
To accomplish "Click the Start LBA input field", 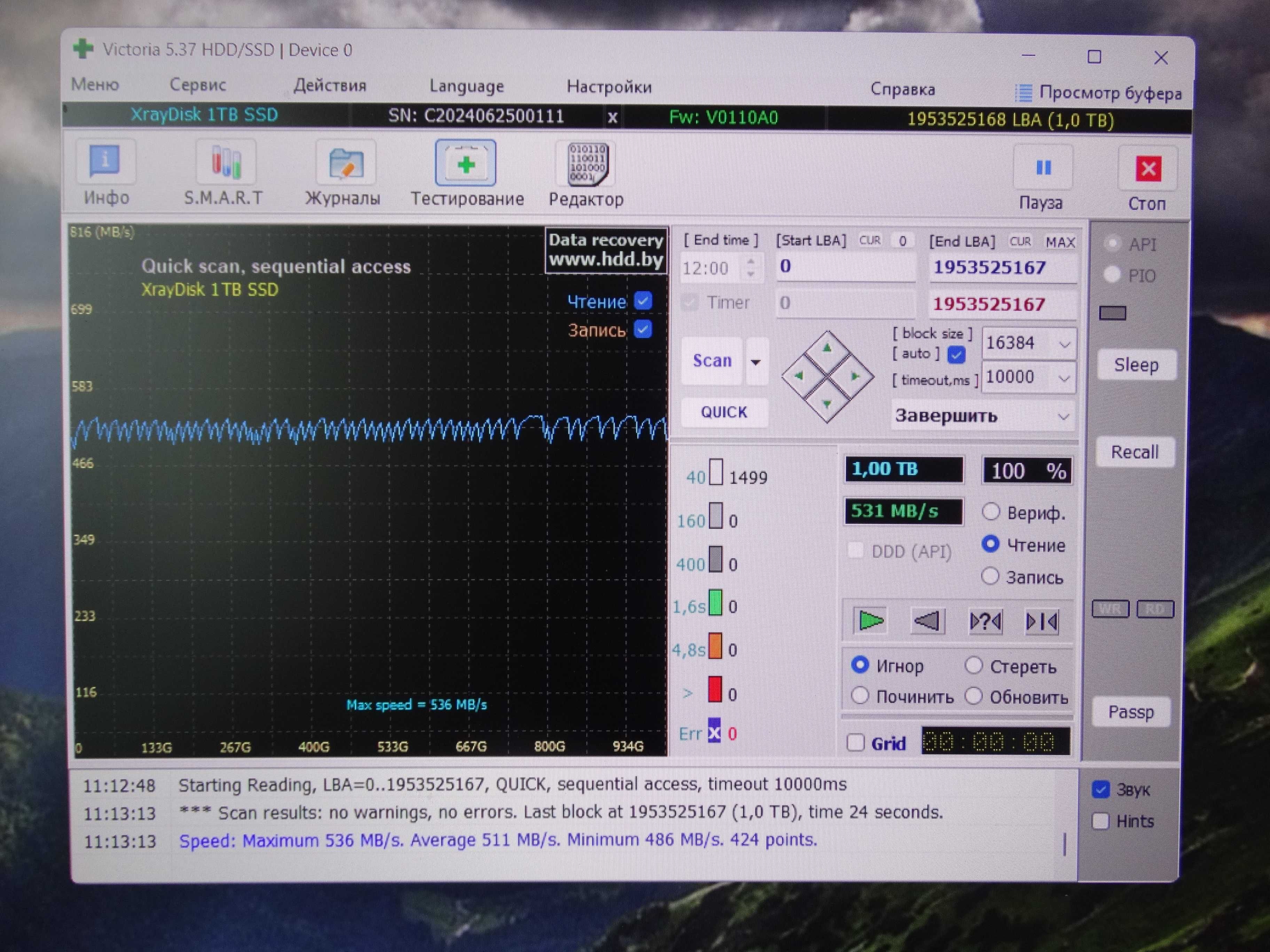I will [845, 266].
